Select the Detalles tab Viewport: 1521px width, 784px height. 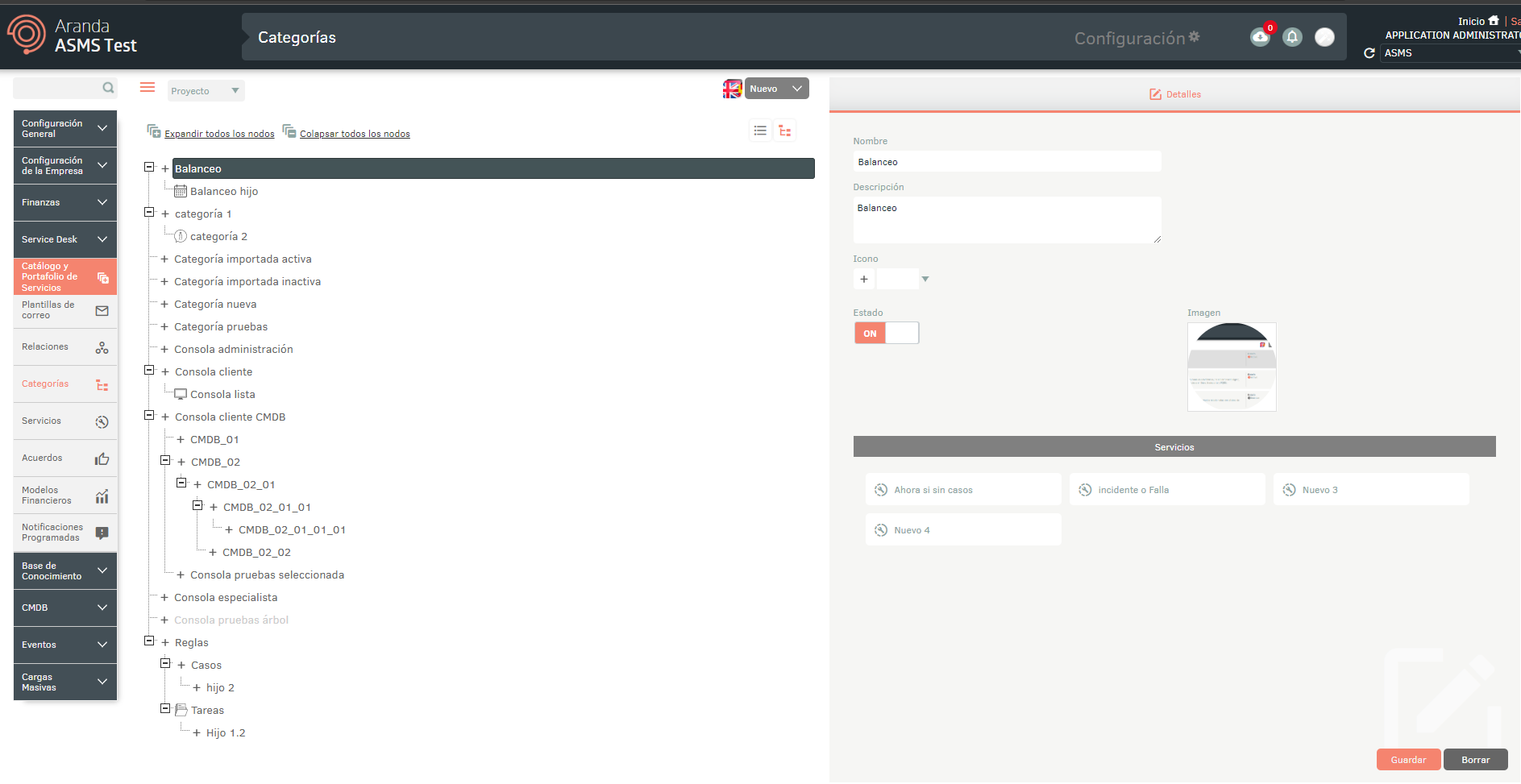[1175, 94]
